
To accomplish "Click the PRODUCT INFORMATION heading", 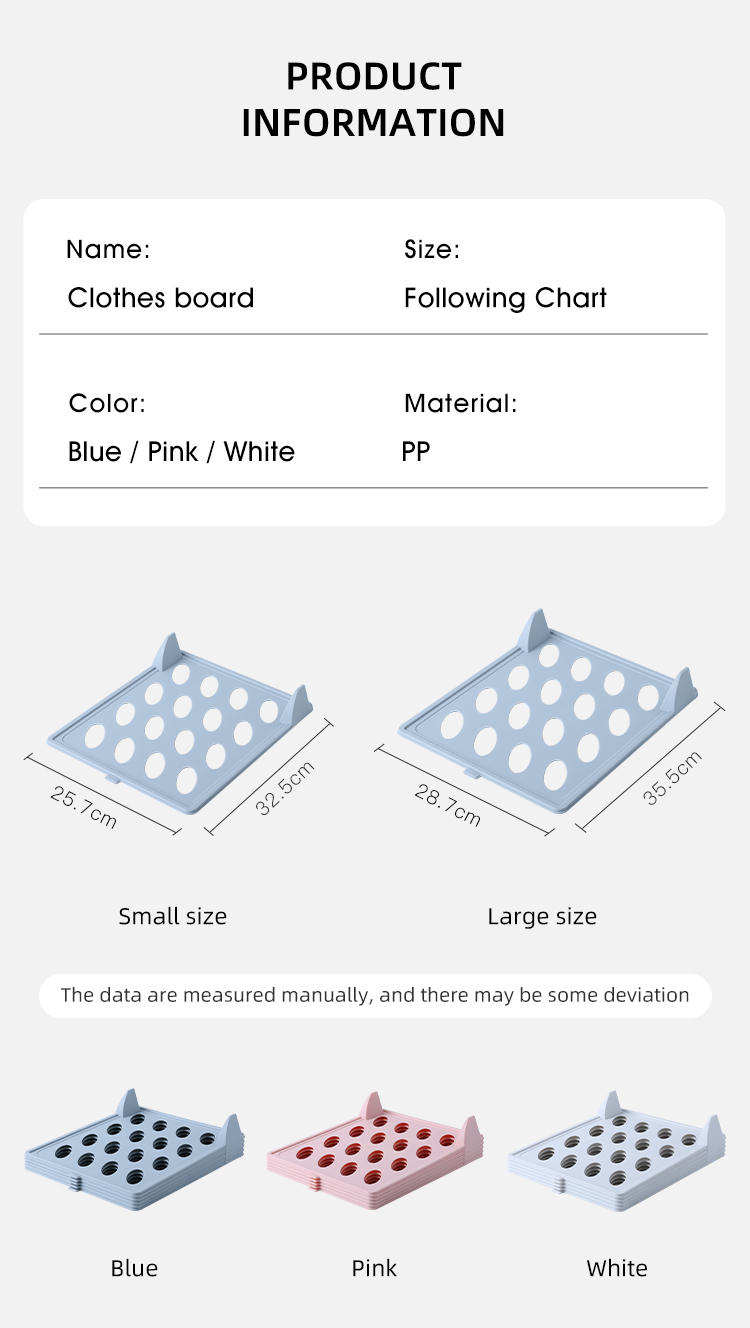I will pyautogui.click(x=373, y=99).
